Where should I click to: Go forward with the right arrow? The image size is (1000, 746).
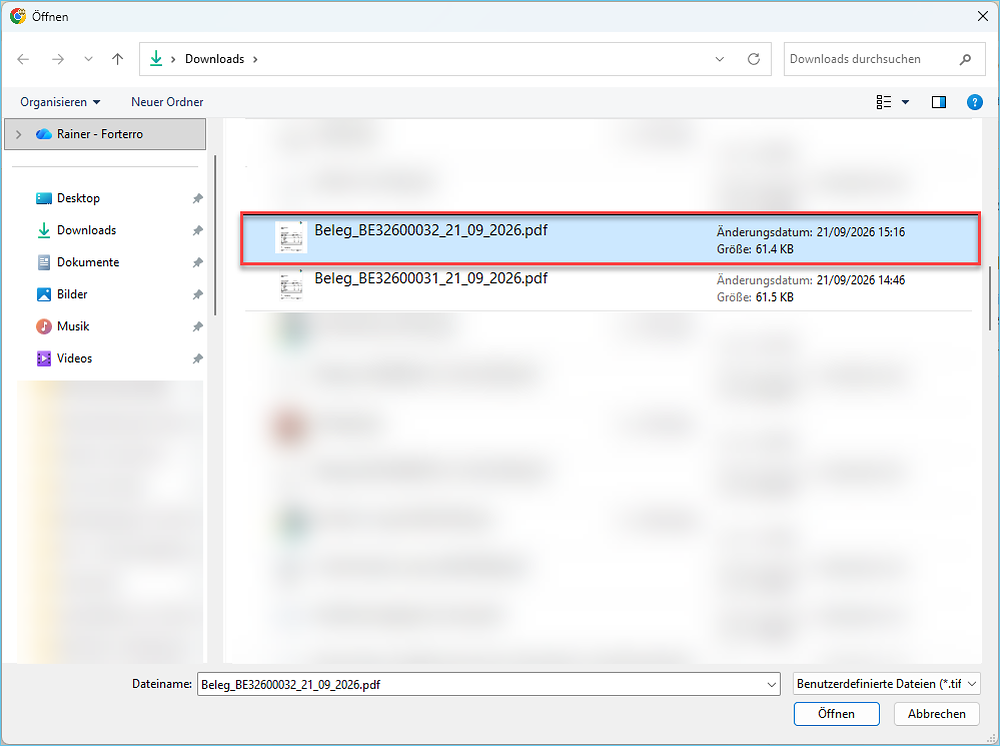(58, 59)
